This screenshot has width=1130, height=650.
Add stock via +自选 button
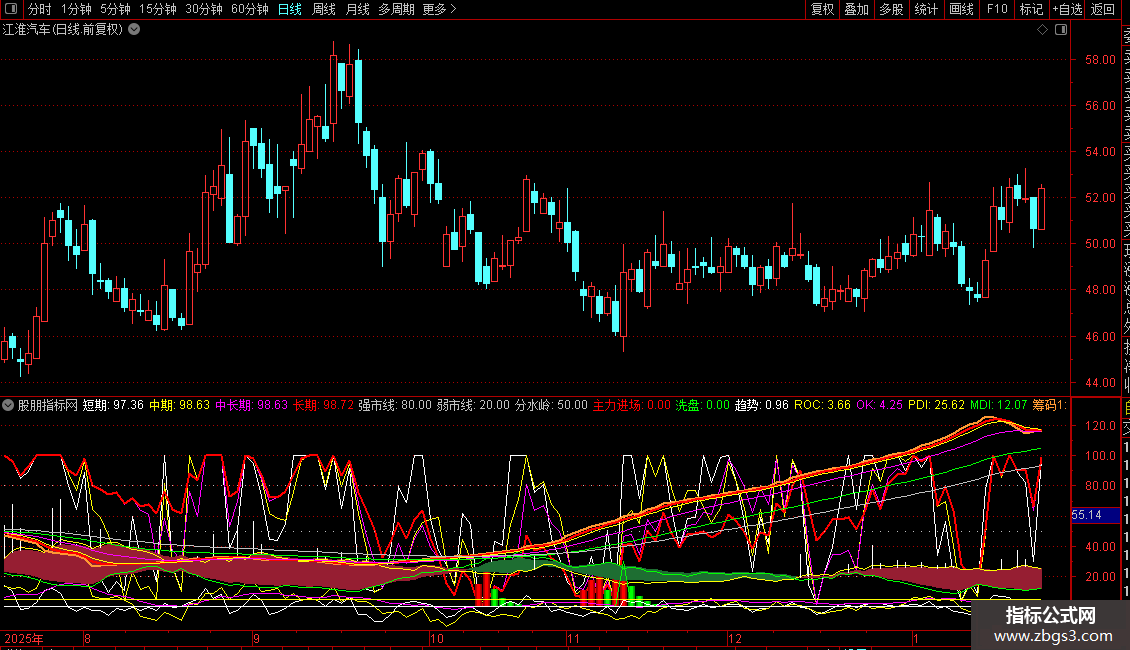(1066, 9)
